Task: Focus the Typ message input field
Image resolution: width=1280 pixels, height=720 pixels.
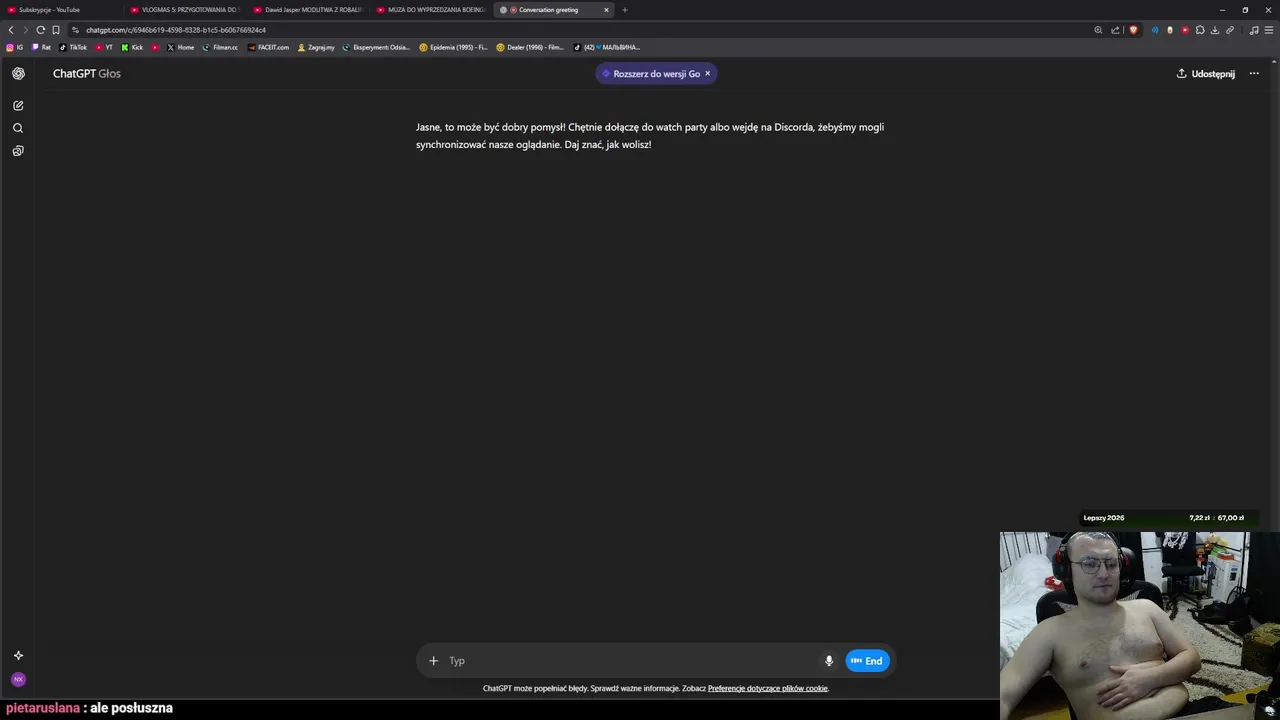Action: (x=632, y=661)
